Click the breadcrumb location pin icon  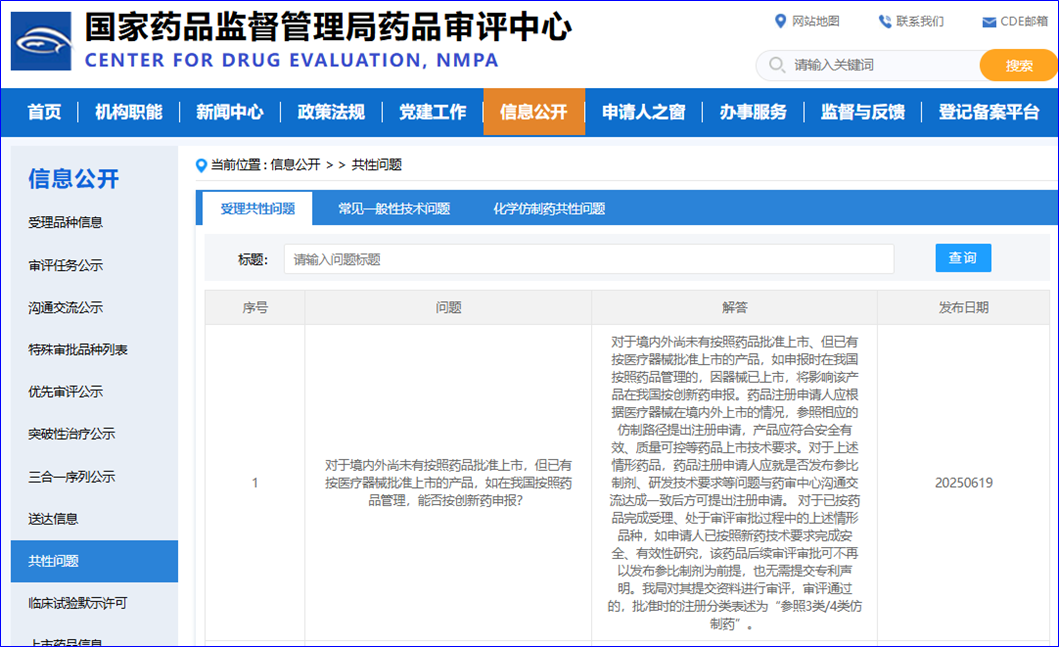(x=201, y=165)
